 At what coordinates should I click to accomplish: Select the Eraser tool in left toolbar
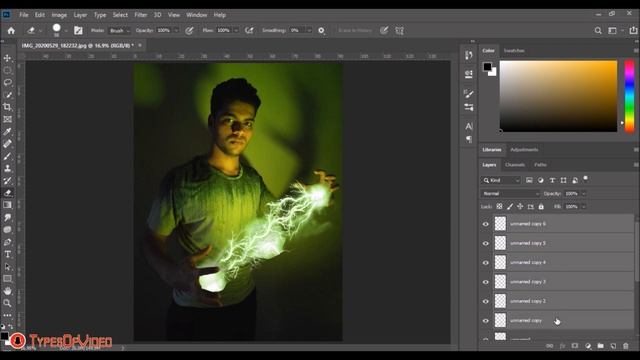tap(7, 193)
